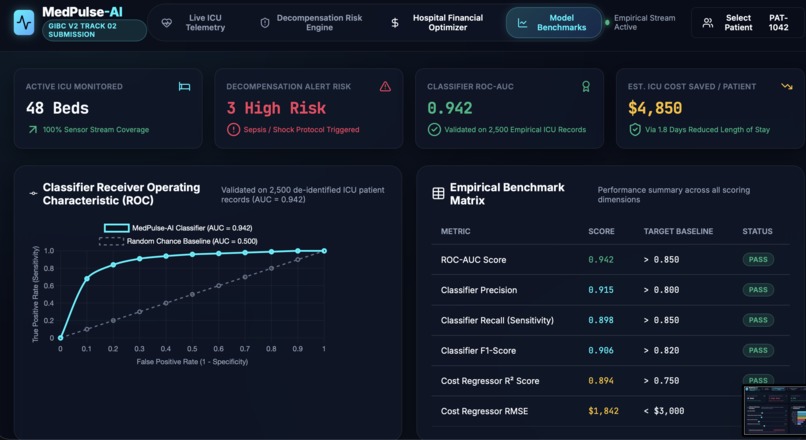Open the Decompensation Risk Engine tab
Viewport: 806px width, 440px height.
tap(312, 23)
